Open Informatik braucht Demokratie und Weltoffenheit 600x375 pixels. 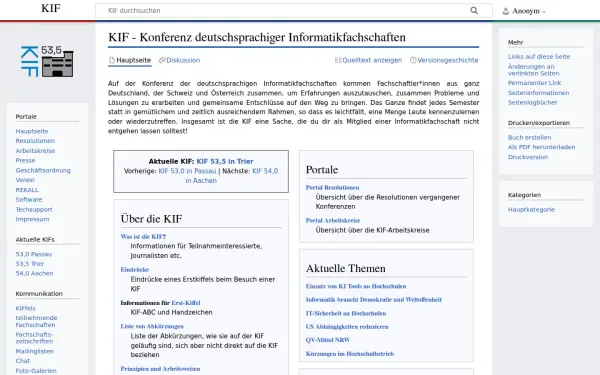click(x=374, y=300)
